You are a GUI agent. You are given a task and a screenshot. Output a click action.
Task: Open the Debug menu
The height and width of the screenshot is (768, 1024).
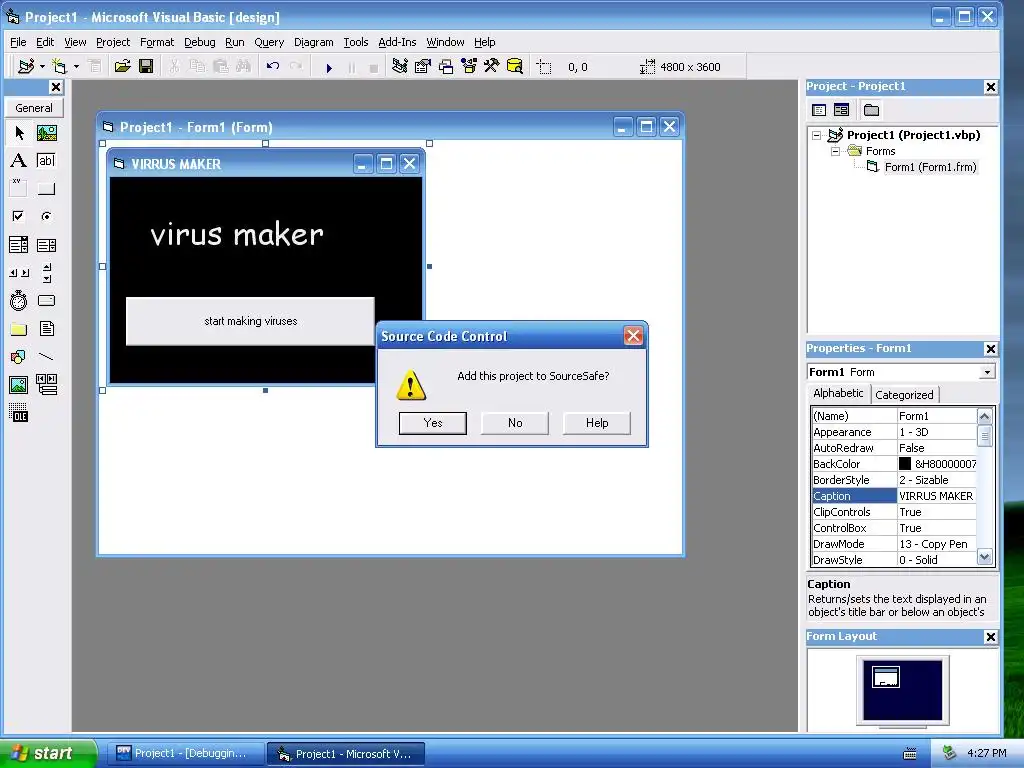(x=200, y=42)
